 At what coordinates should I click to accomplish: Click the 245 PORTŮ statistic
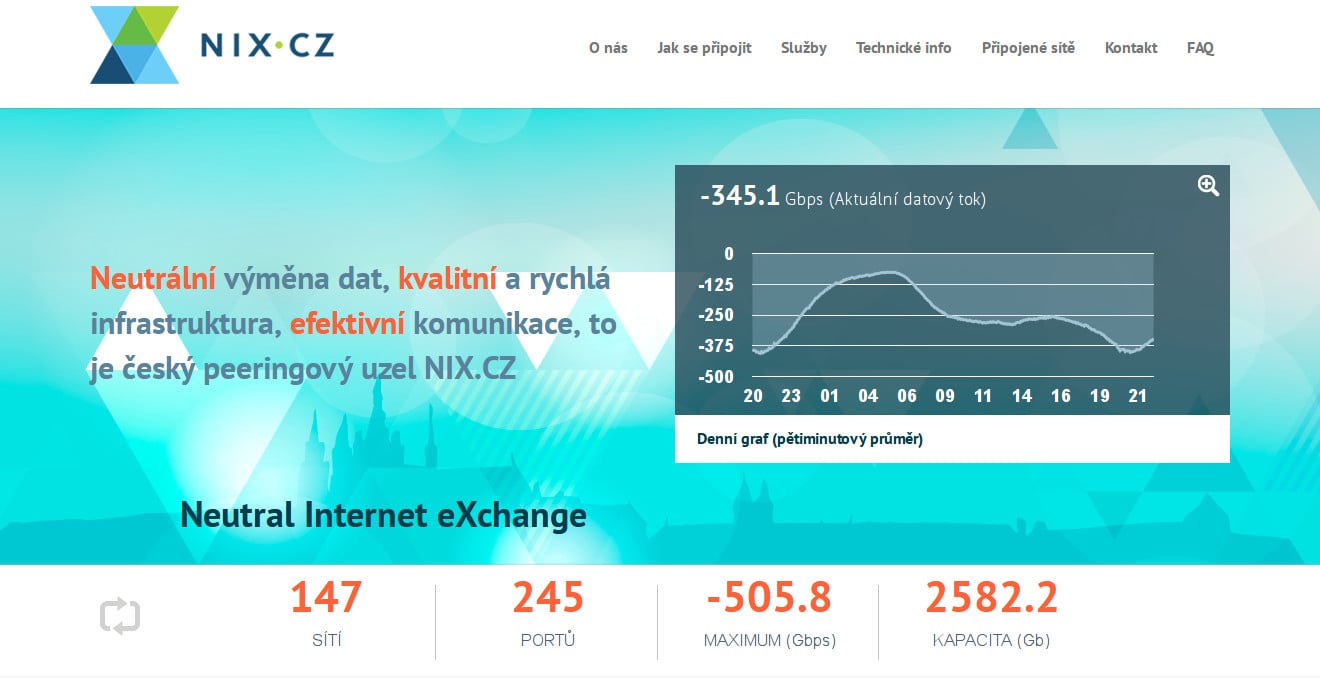(x=546, y=598)
